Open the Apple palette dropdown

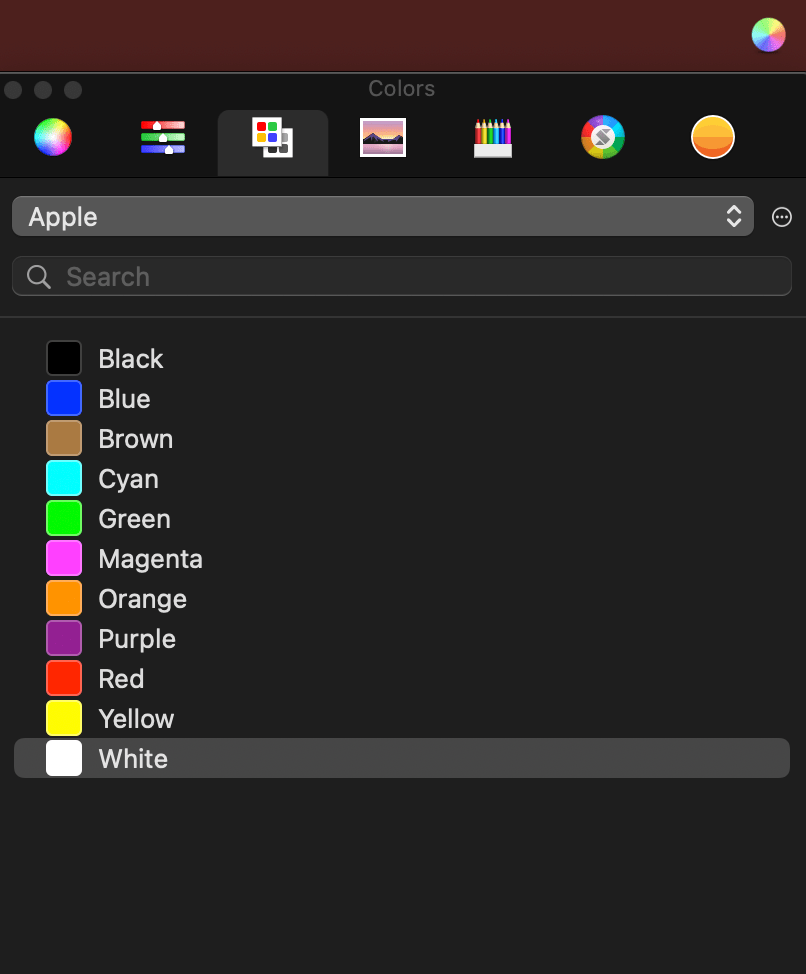tap(382, 216)
